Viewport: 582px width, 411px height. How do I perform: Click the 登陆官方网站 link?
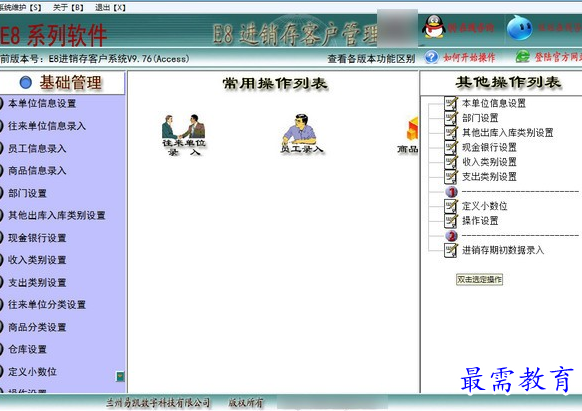point(558,57)
